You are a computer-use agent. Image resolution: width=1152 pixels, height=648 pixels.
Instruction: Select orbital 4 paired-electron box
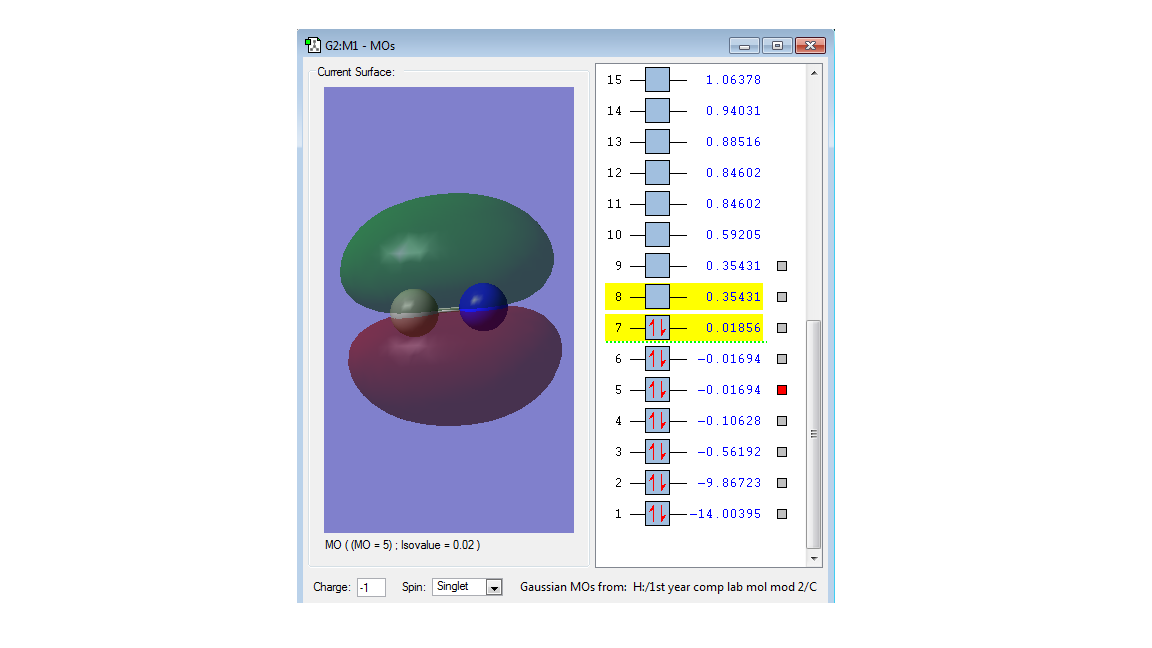(x=657, y=420)
